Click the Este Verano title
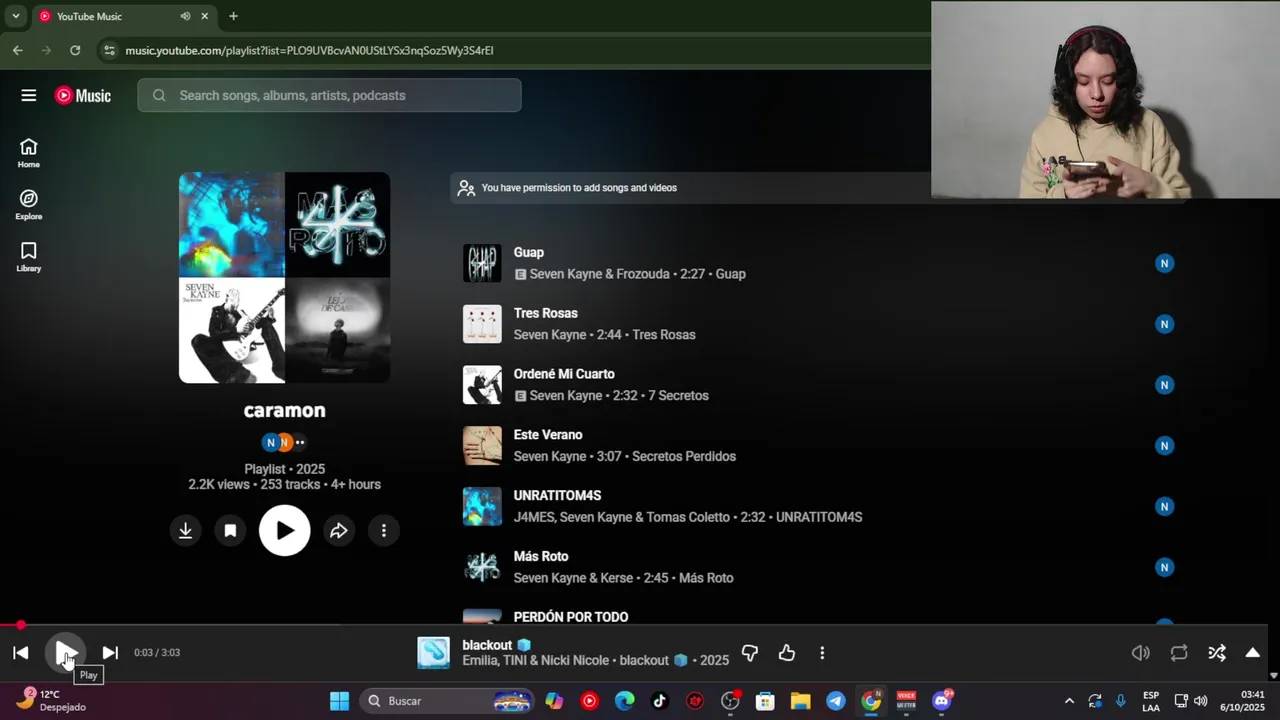This screenshot has height=720, width=1280. (x=548, y=435)
